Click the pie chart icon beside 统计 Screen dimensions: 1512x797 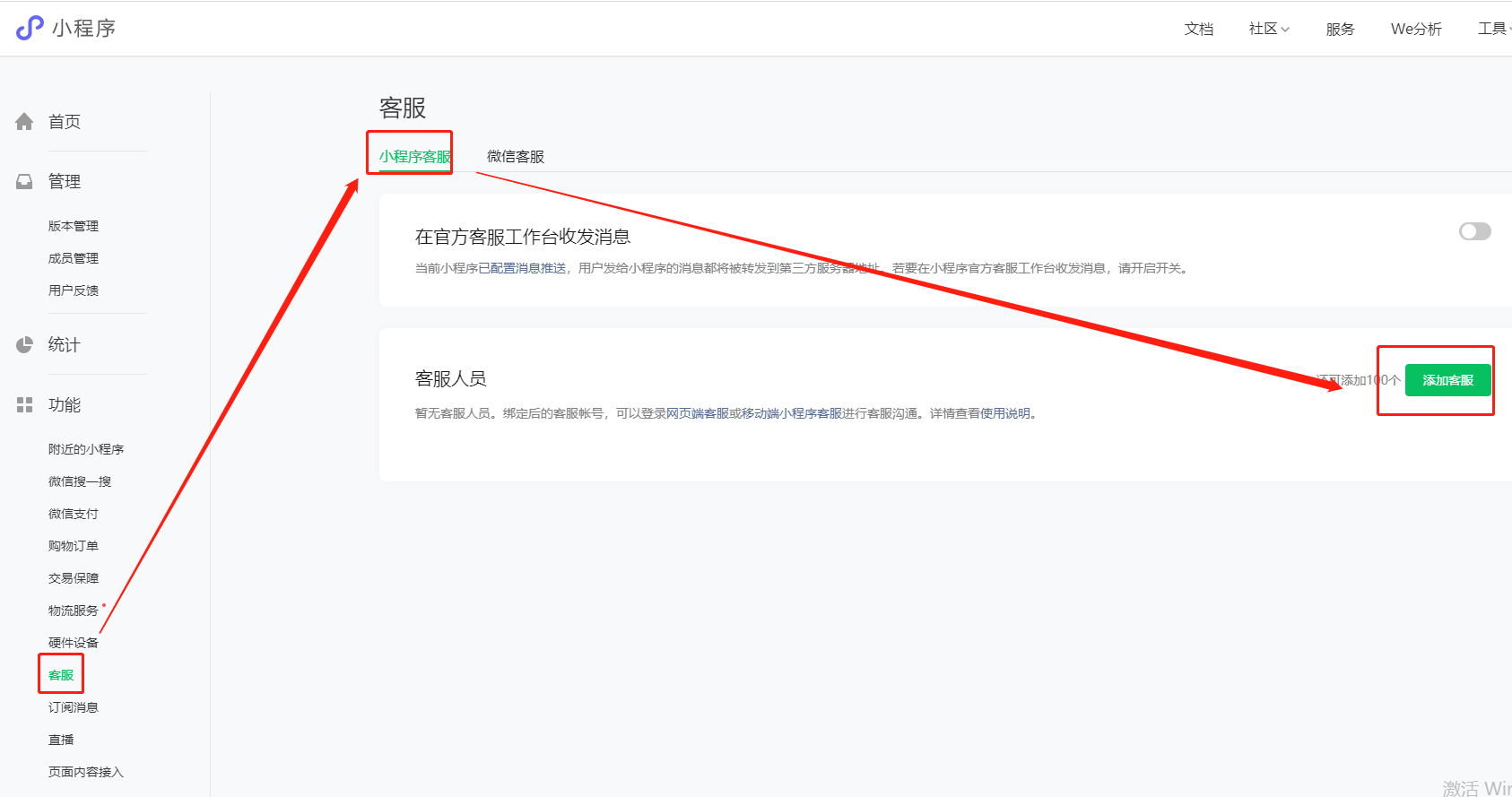click(x=24, y=345)
